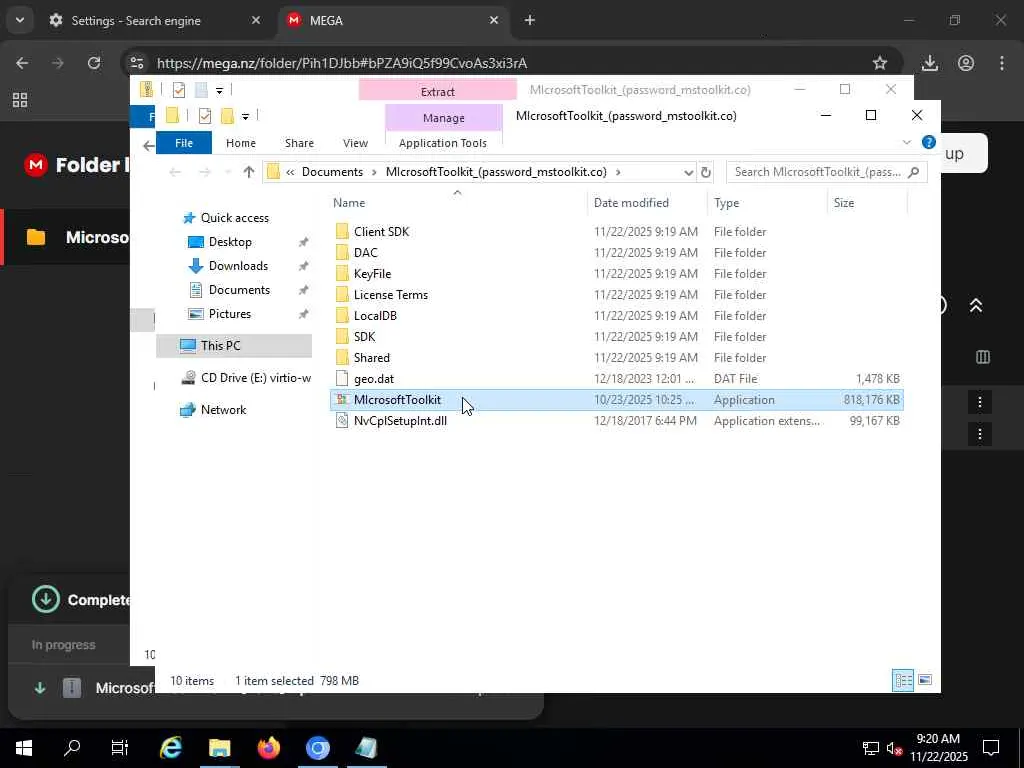Open Chrome apps grid icon

point(20,100)
